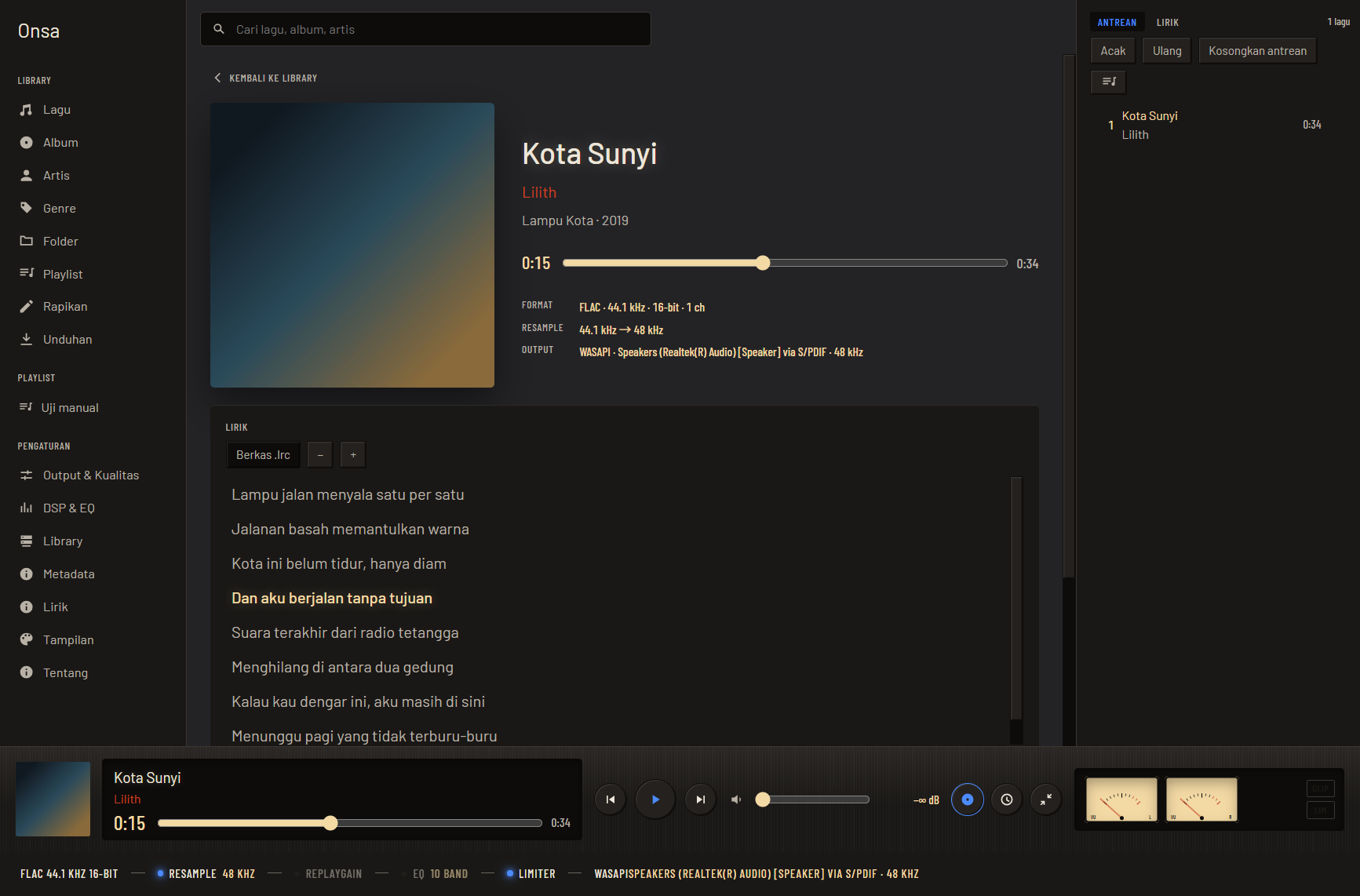Select Kota Sunyi in the queue
1360x896 pixels.
pyautogui.click(x=1213, y=126)
